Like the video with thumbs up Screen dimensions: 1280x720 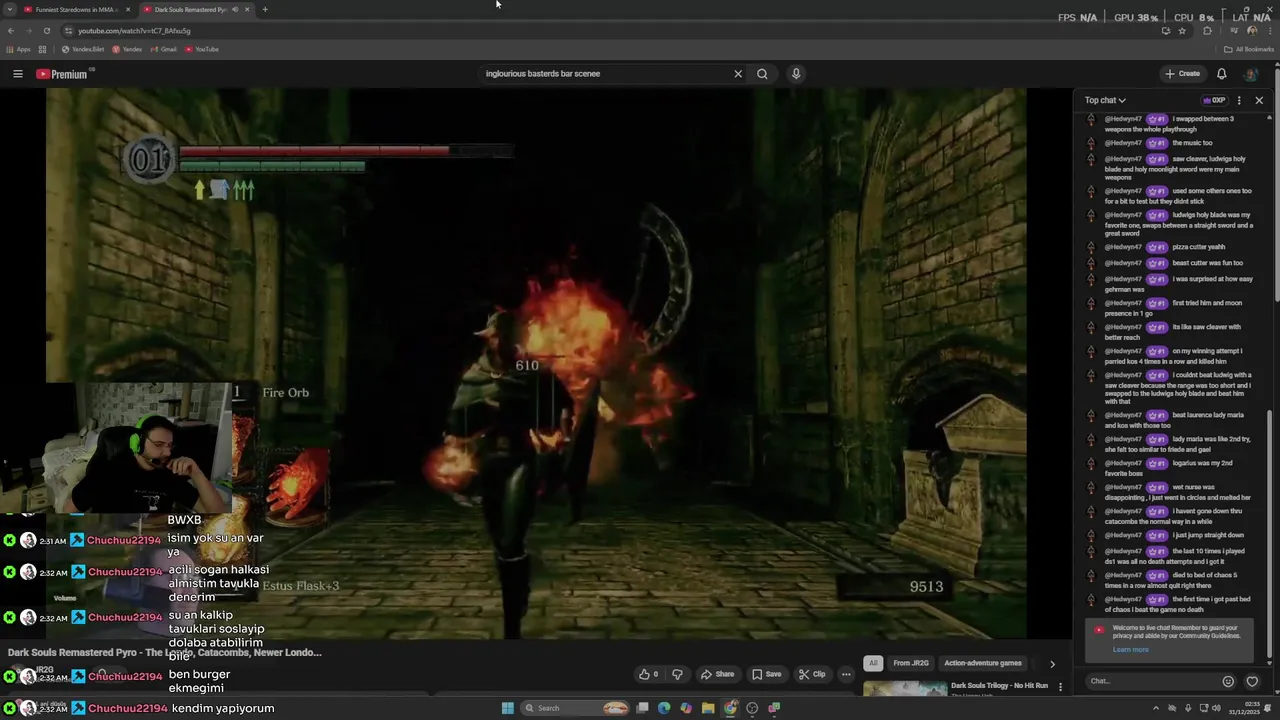[x=649, y=674]
